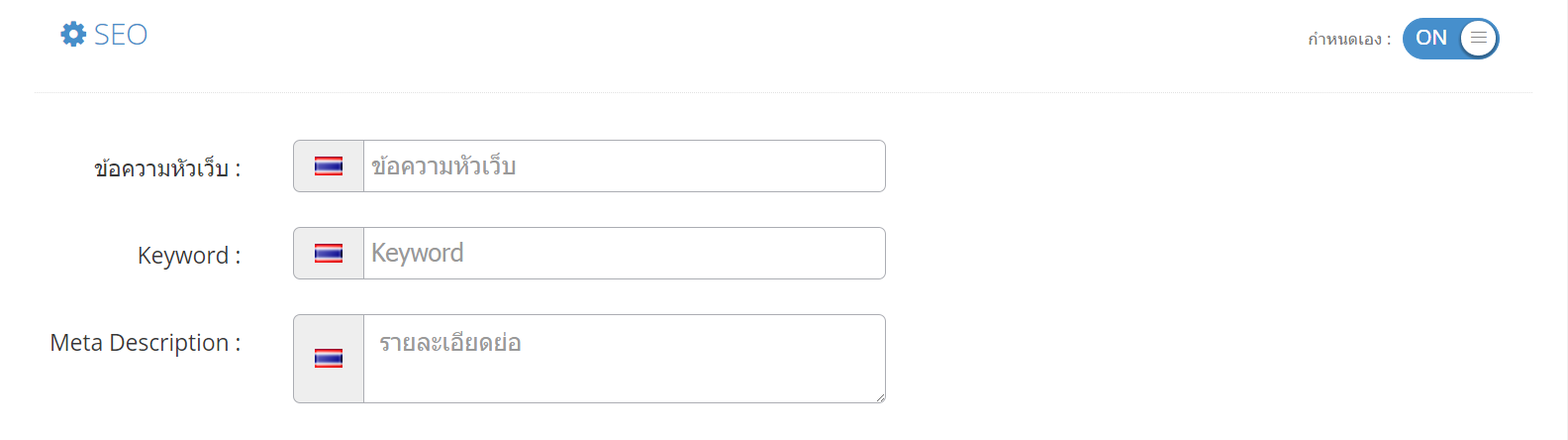This screenshot has width=1568, height=440.
Task: Click Thai flag in ข้อความหัวเว็บ field
Action: coord(329,166)
